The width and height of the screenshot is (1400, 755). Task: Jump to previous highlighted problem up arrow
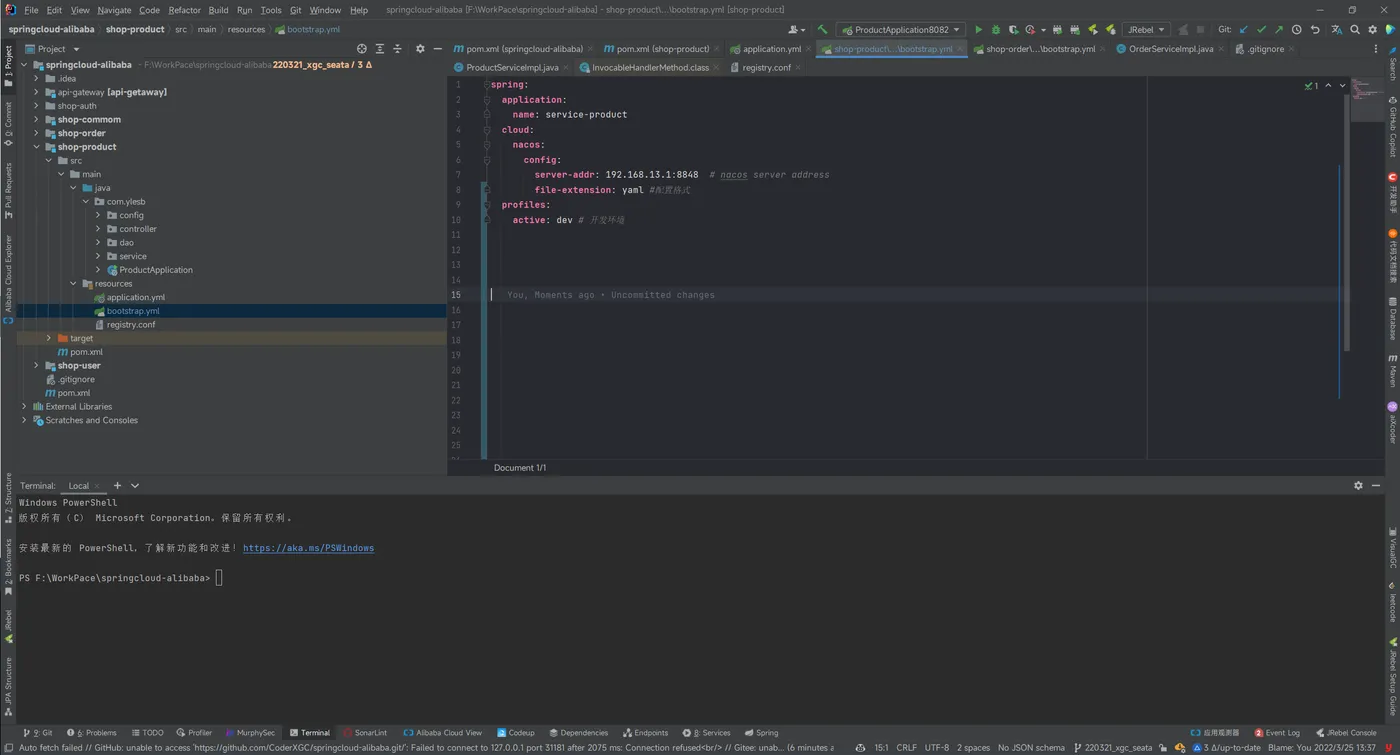tap(1328, 86)
